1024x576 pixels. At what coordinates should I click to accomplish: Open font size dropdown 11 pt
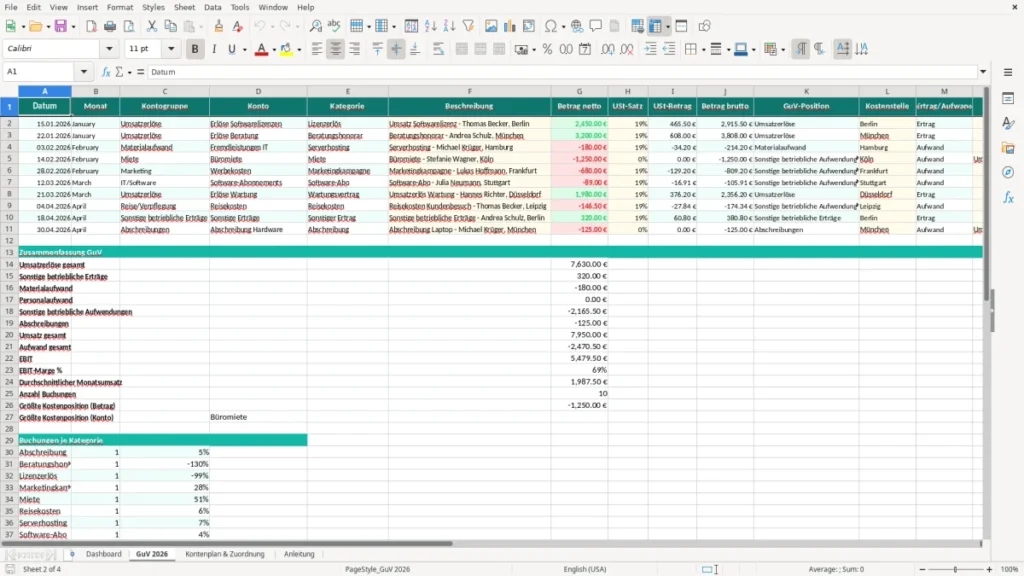(x=171, y=48)
